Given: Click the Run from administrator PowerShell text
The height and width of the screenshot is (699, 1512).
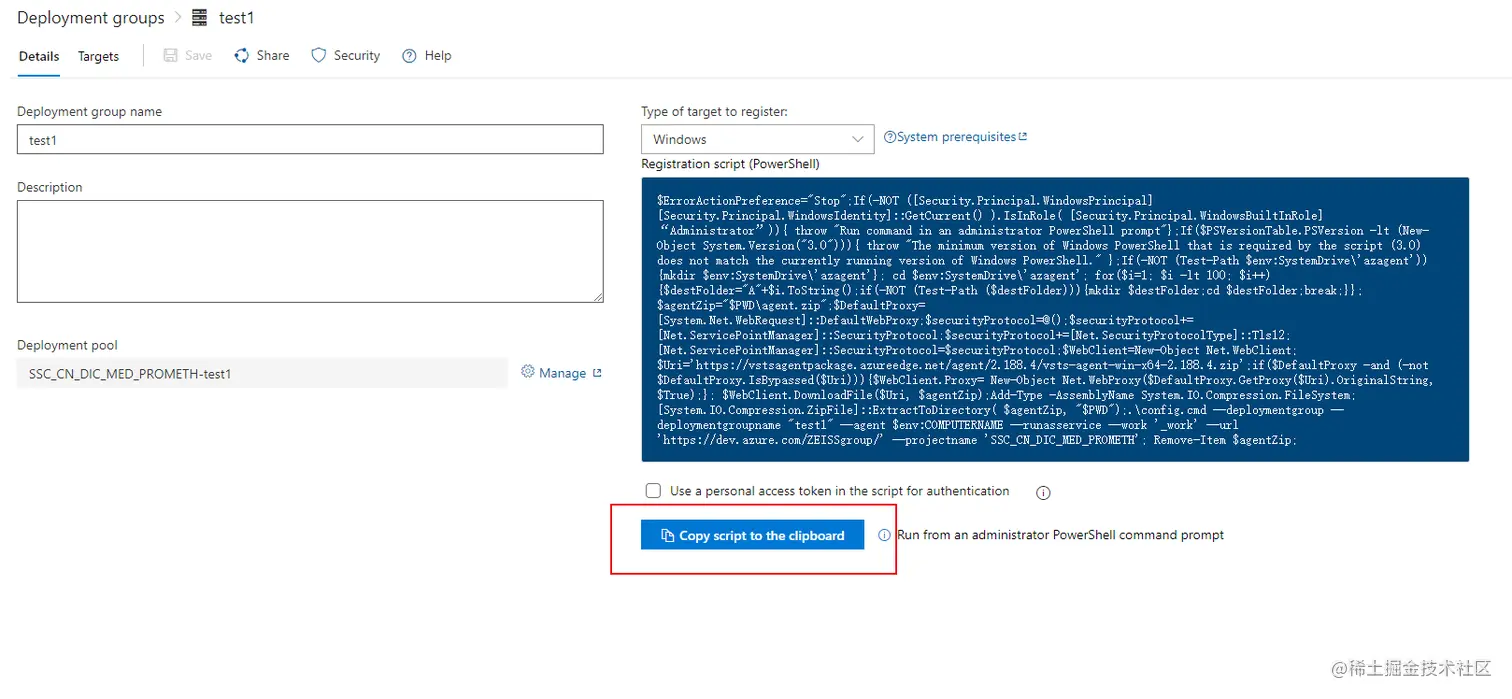Looking at the screenshot, I should 1060,535.
